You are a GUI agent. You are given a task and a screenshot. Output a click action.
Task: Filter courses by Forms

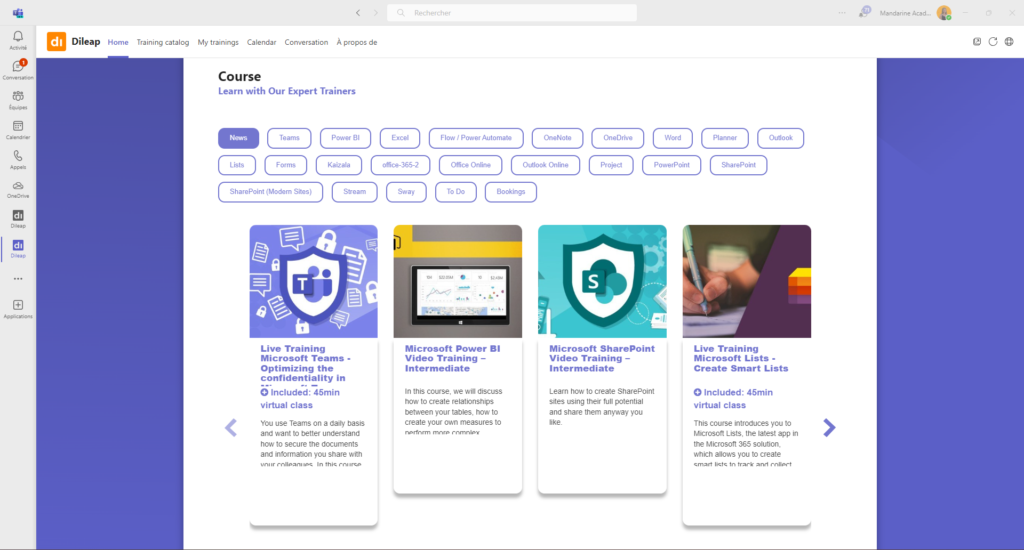(x=285, y=165)
